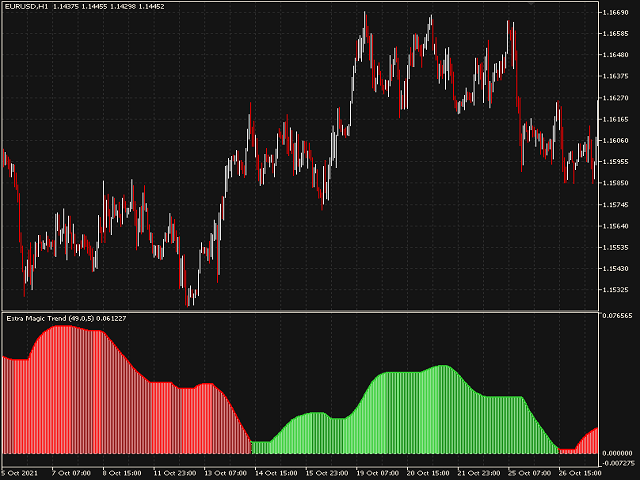Click the 1.16060 price axis label

(x=616, y=140)
